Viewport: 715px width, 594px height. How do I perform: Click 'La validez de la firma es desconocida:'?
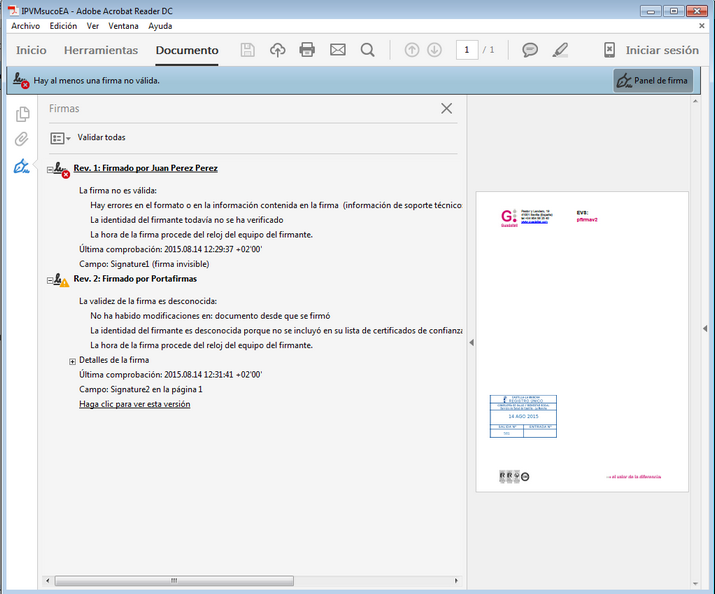click(148, 301)
